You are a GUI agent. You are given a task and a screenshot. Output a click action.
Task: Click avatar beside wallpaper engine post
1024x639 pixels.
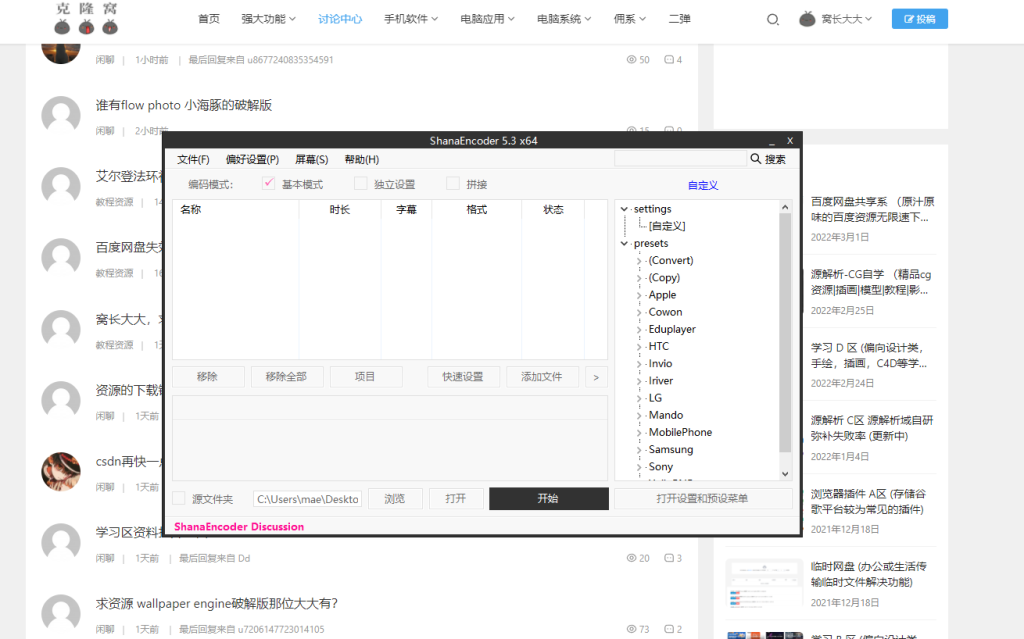point(61,614)
